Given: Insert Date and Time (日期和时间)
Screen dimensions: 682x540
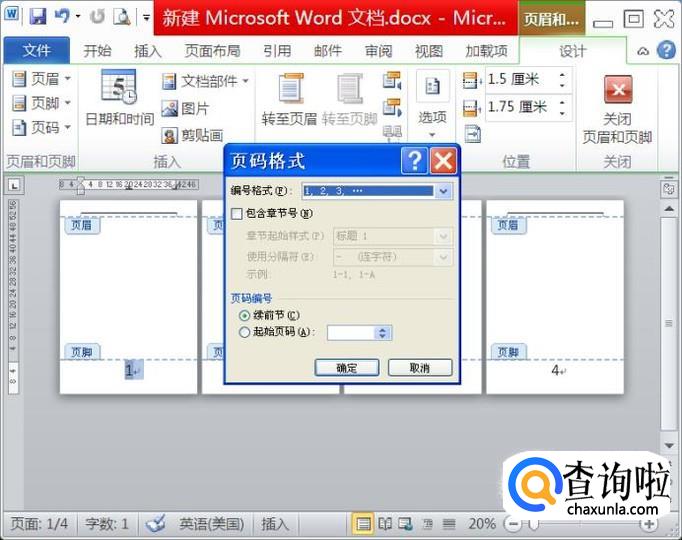Looking at the screenshot, I should coord(119,98).
